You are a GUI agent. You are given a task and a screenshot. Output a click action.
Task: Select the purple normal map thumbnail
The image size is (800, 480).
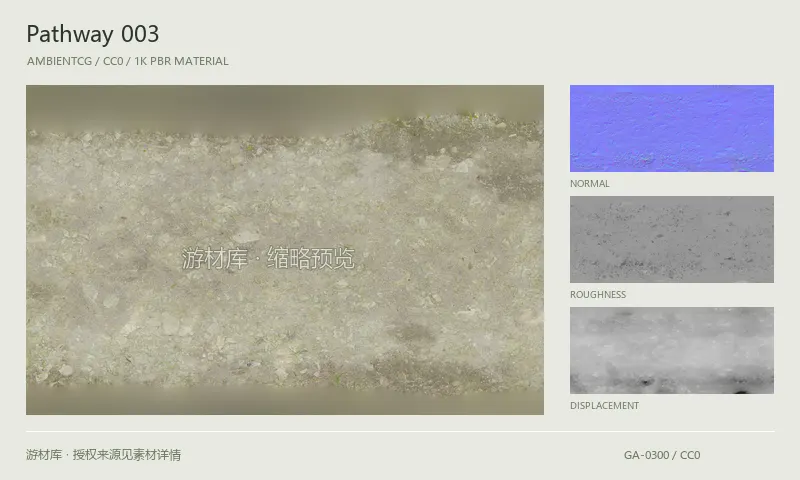point(671,129)
